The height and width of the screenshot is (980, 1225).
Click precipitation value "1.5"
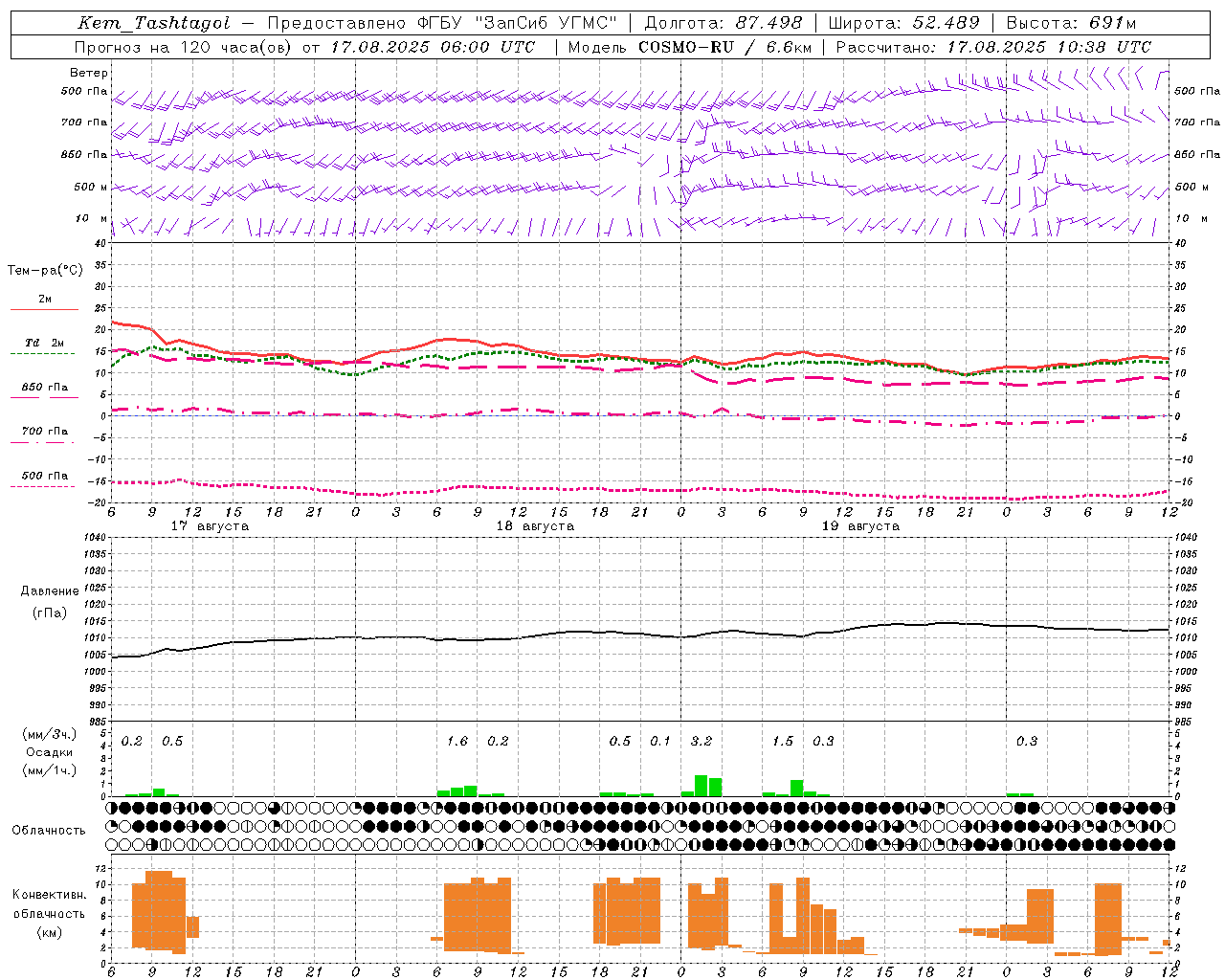tap(783, 741)
